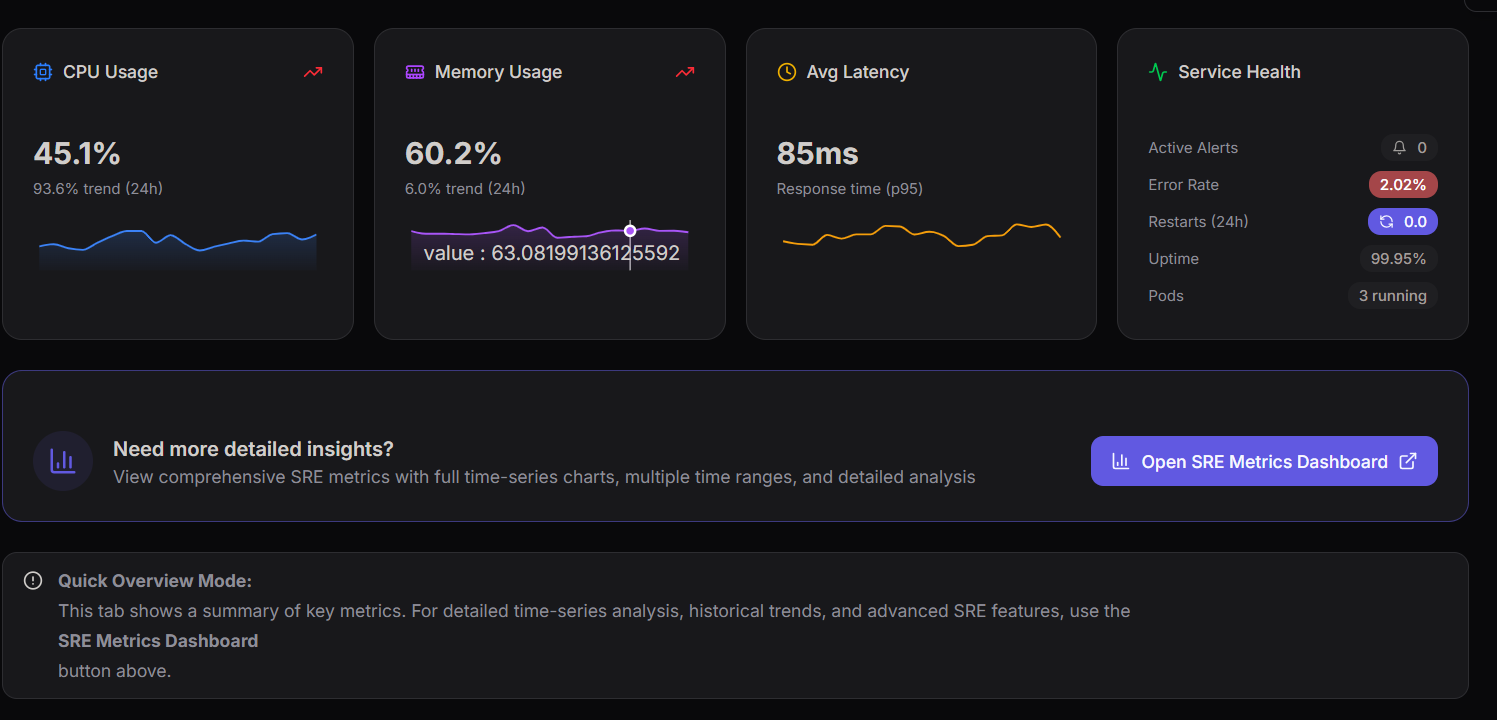Click the red trend arrow on CPU Usage card
The width and height of the screenshot is (1497, 720).
pyautogui.click(x=312, y=71)
